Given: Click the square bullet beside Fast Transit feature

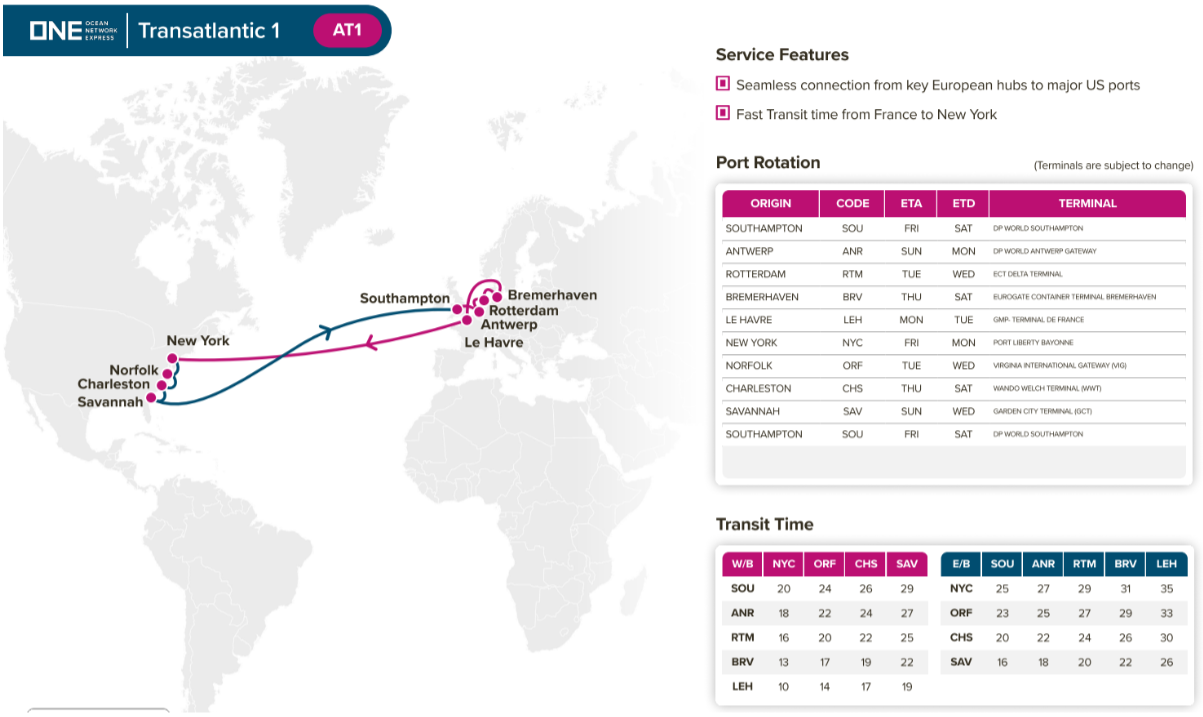Looking at the screenshot, I should tap(723, 113).
